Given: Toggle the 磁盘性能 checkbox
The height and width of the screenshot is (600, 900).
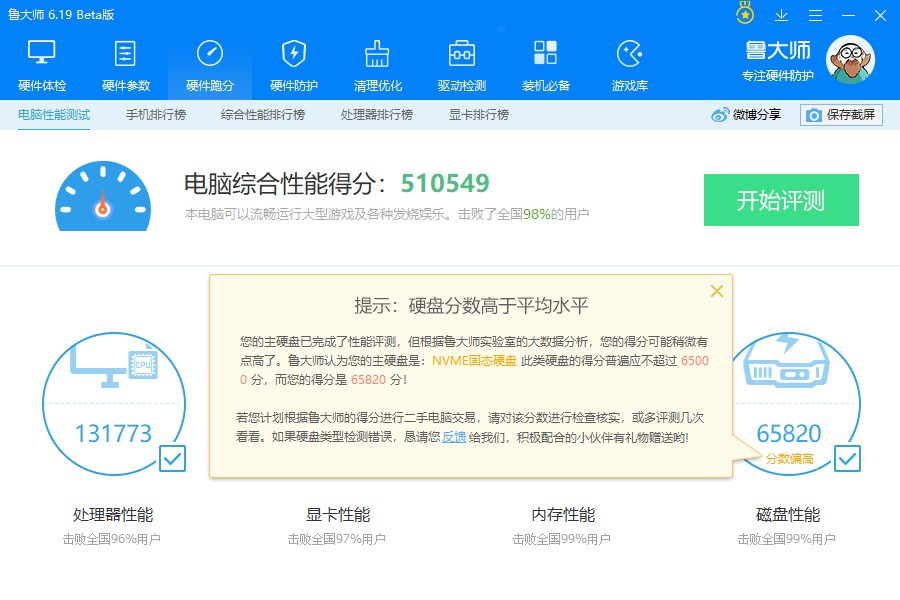Looking at the screenshot, I should click(x=847, y=458).
